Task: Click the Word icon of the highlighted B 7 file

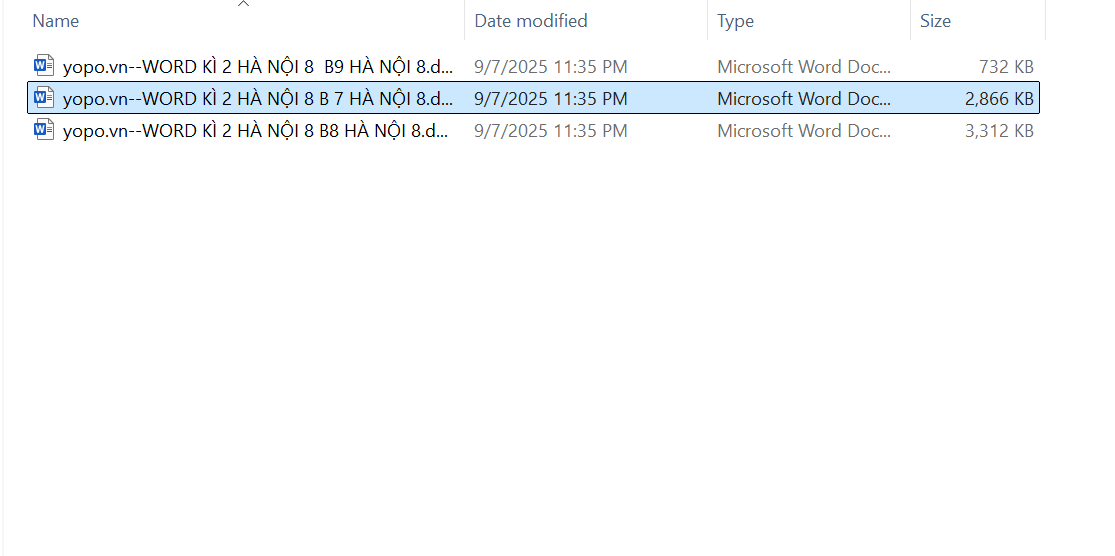Action: [x=43, y=98]
